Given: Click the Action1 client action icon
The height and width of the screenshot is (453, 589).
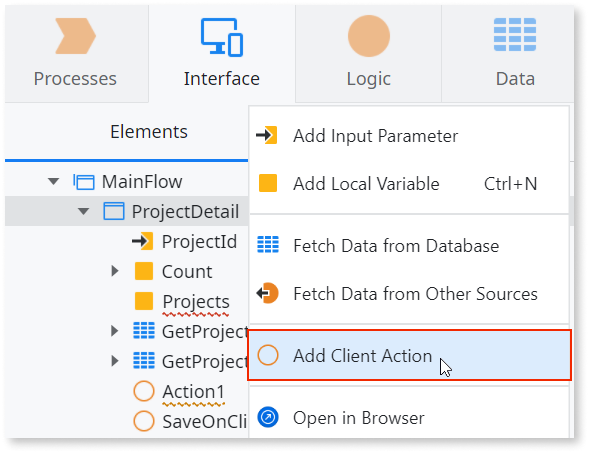Looking at the screenshot, I should pyautogui.click(x=144, y=391).
